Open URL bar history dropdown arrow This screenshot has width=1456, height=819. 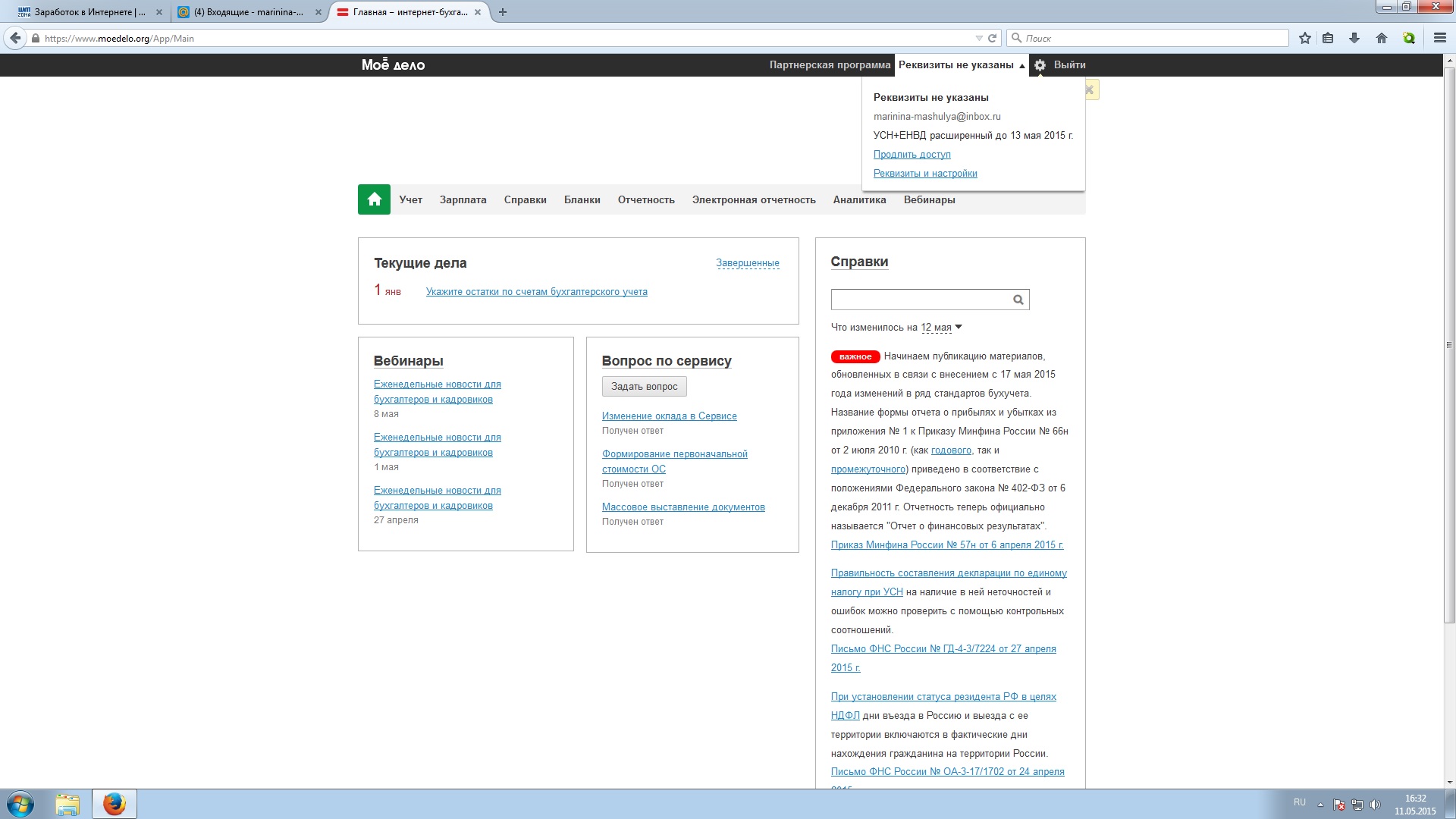point(978,38)
